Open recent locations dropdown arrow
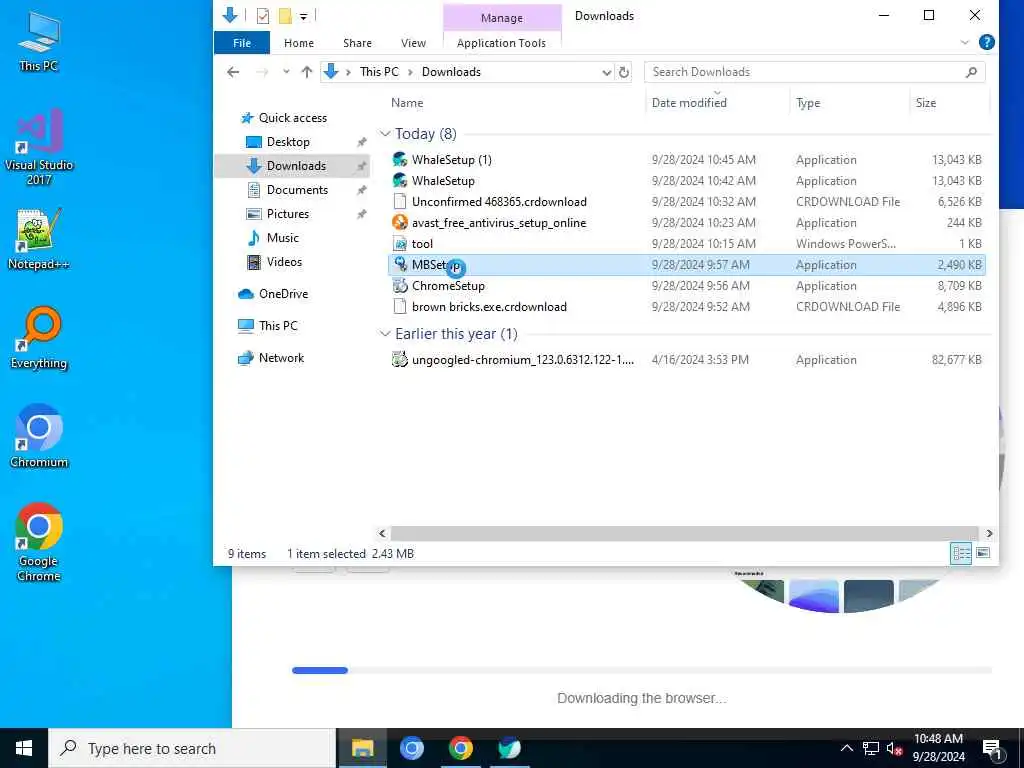The width and height of the screenshot is (1024, 768). click(x=286, y=72)
